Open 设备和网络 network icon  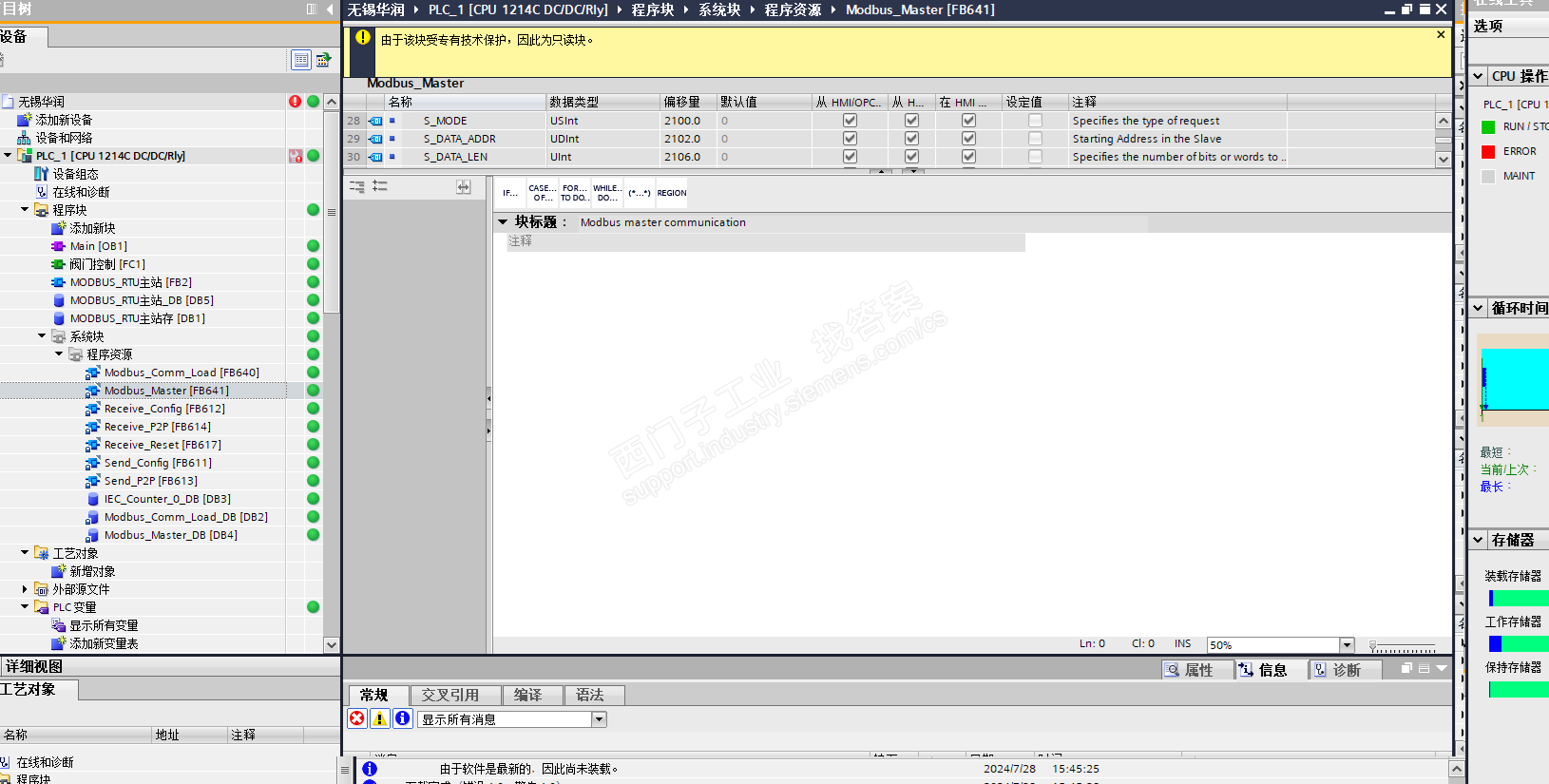tap(25, 138)
